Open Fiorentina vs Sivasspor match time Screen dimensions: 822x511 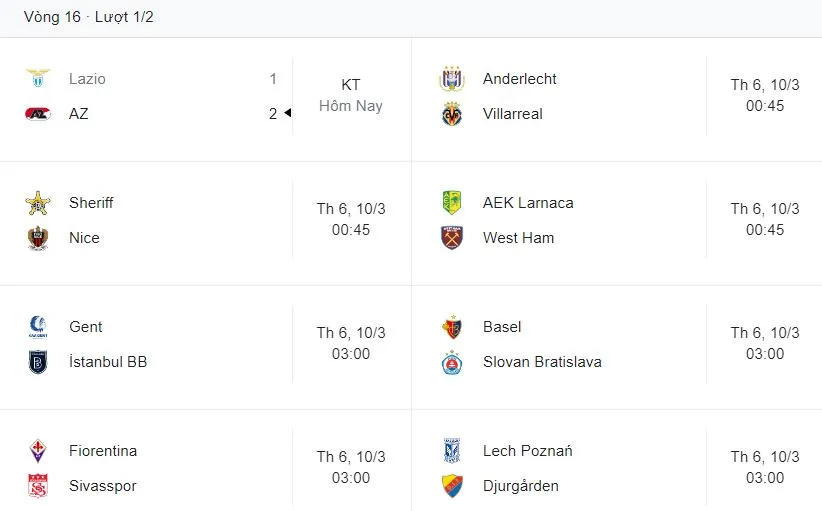[350, 467]
